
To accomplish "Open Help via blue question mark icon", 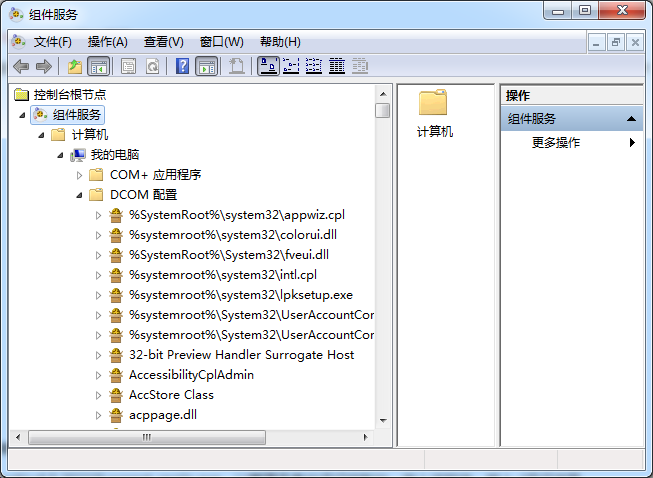I will click(x=182, y=66).
